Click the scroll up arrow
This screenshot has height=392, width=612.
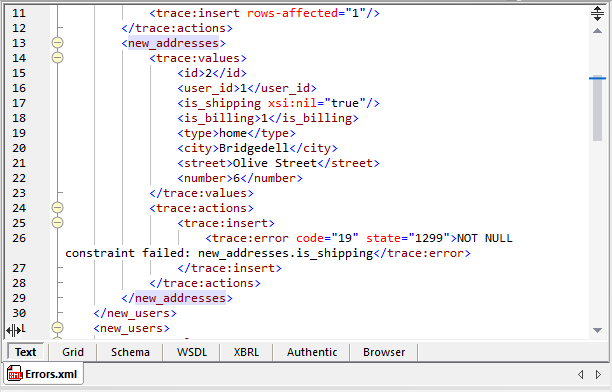click(597, 30)
